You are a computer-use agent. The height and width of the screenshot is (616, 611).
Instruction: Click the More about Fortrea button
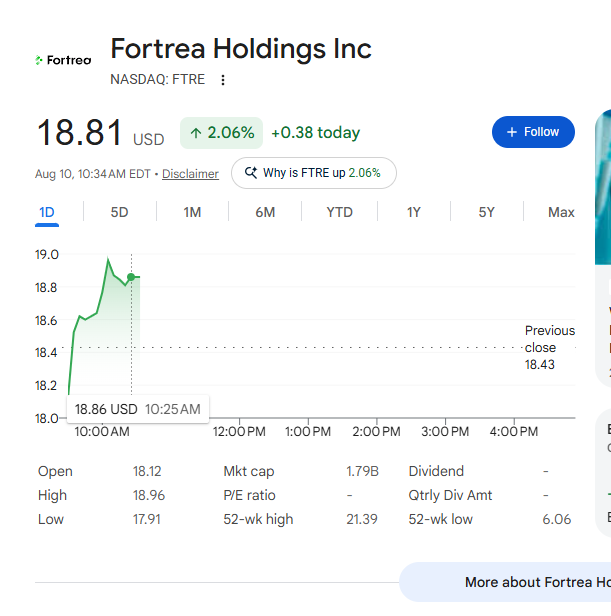pos(505,582)
